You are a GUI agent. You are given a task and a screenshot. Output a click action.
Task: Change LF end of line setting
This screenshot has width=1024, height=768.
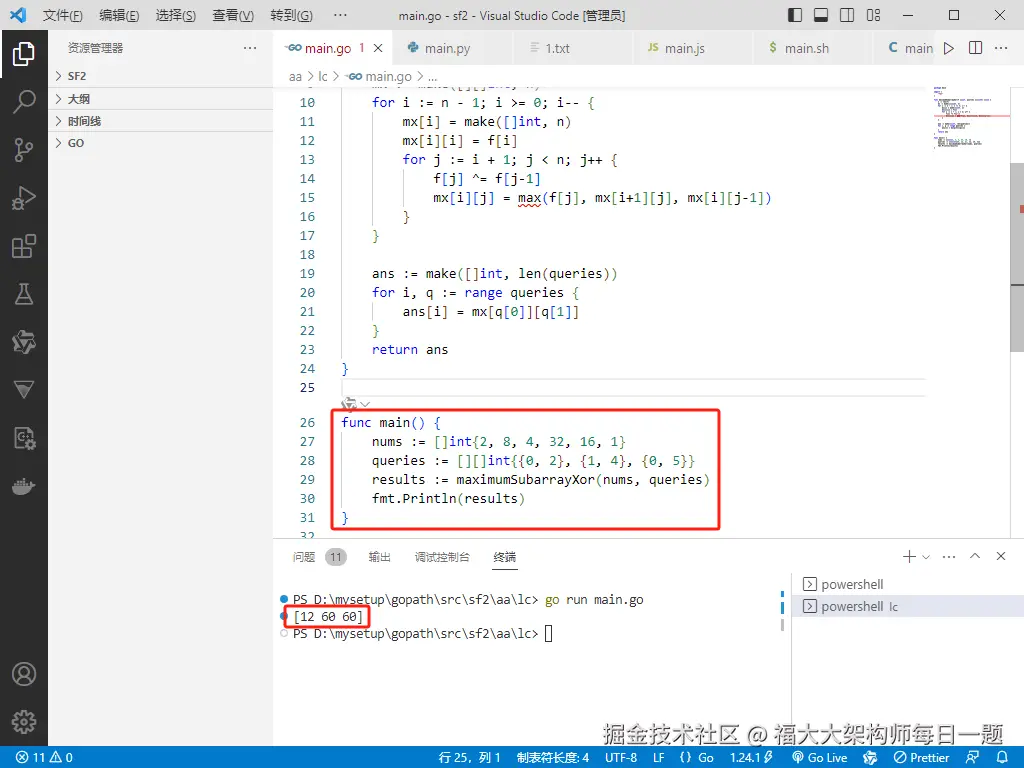click(x=658, y=758)
